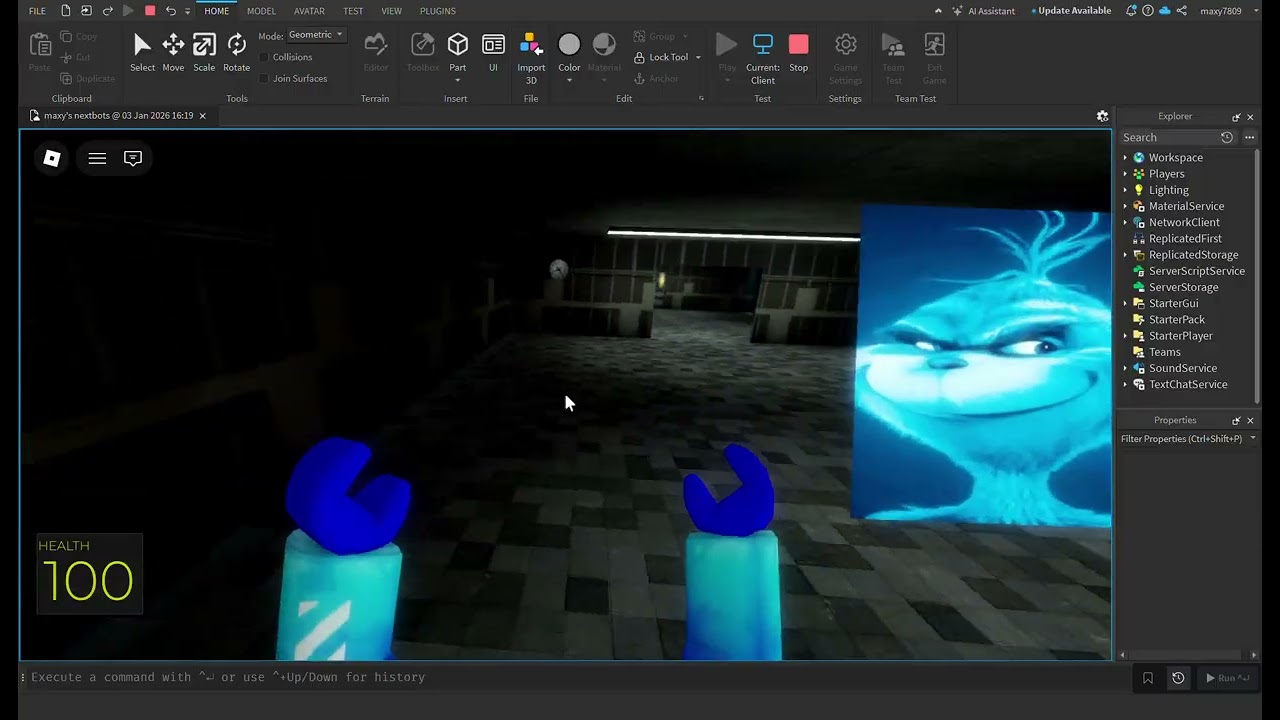Choose the Rotate tool
Screen dimensions: 1280x720
[237, 53]
